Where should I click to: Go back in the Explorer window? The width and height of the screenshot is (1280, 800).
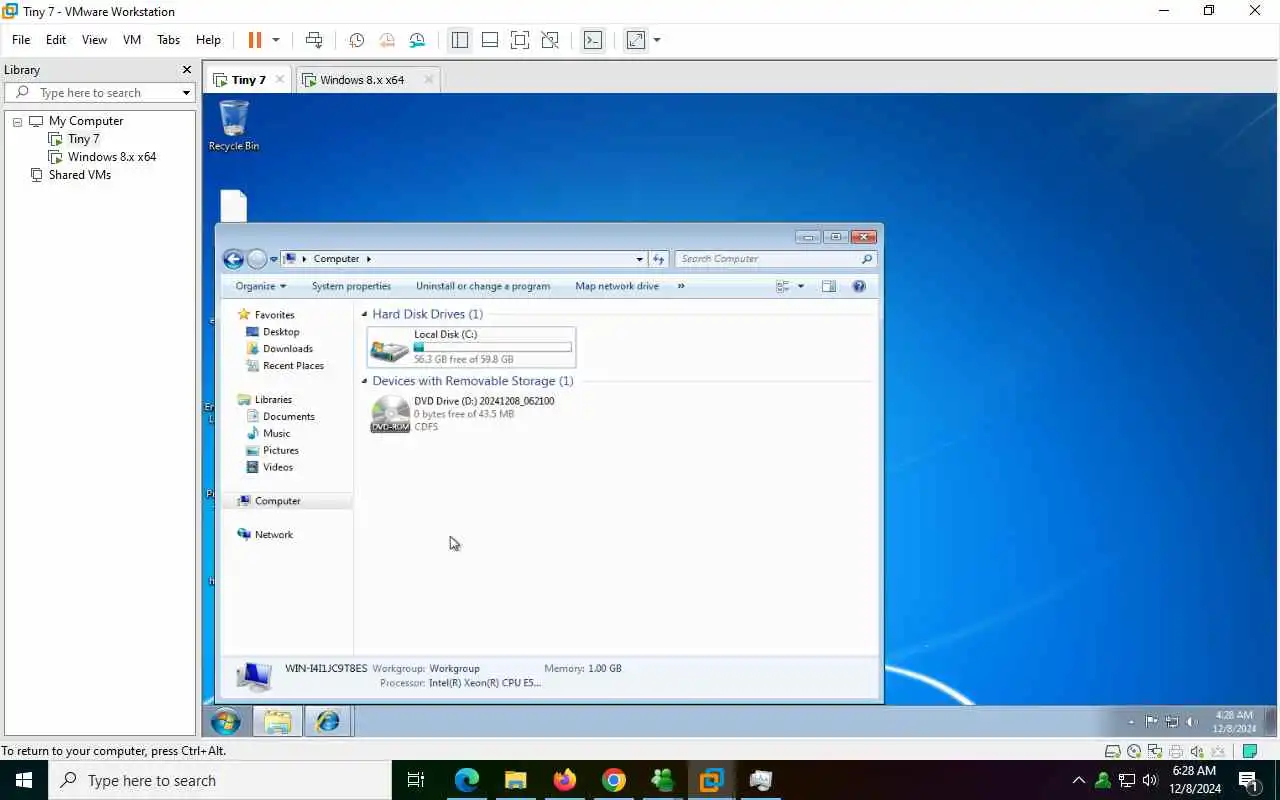[233, 259]
